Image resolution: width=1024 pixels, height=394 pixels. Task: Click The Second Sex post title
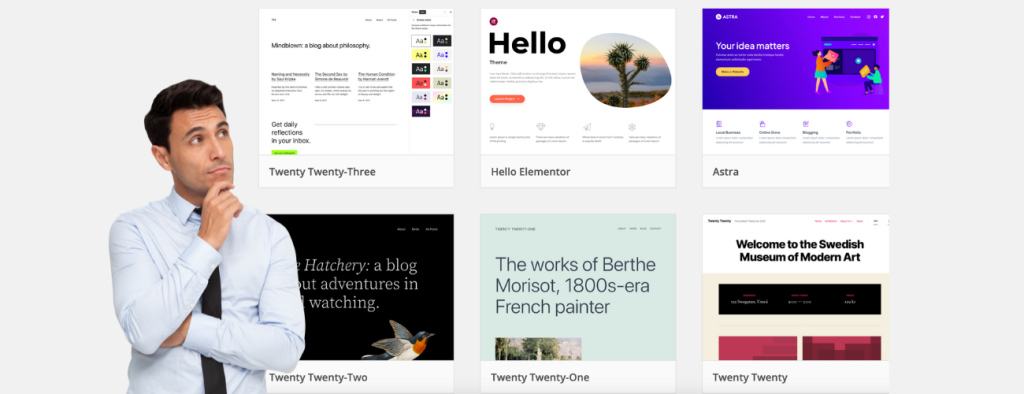tap(332, 76)
